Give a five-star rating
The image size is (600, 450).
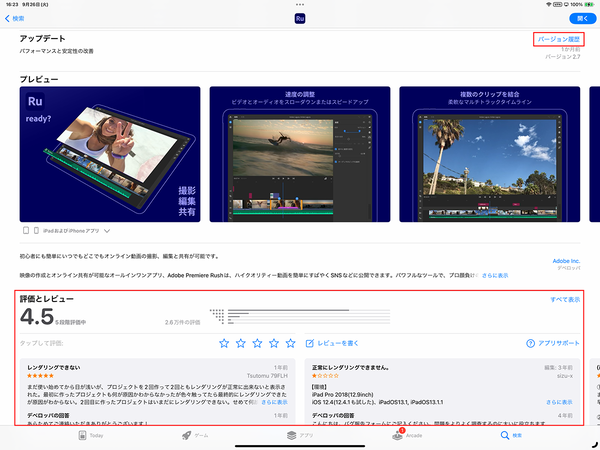[x=291, y=343]
